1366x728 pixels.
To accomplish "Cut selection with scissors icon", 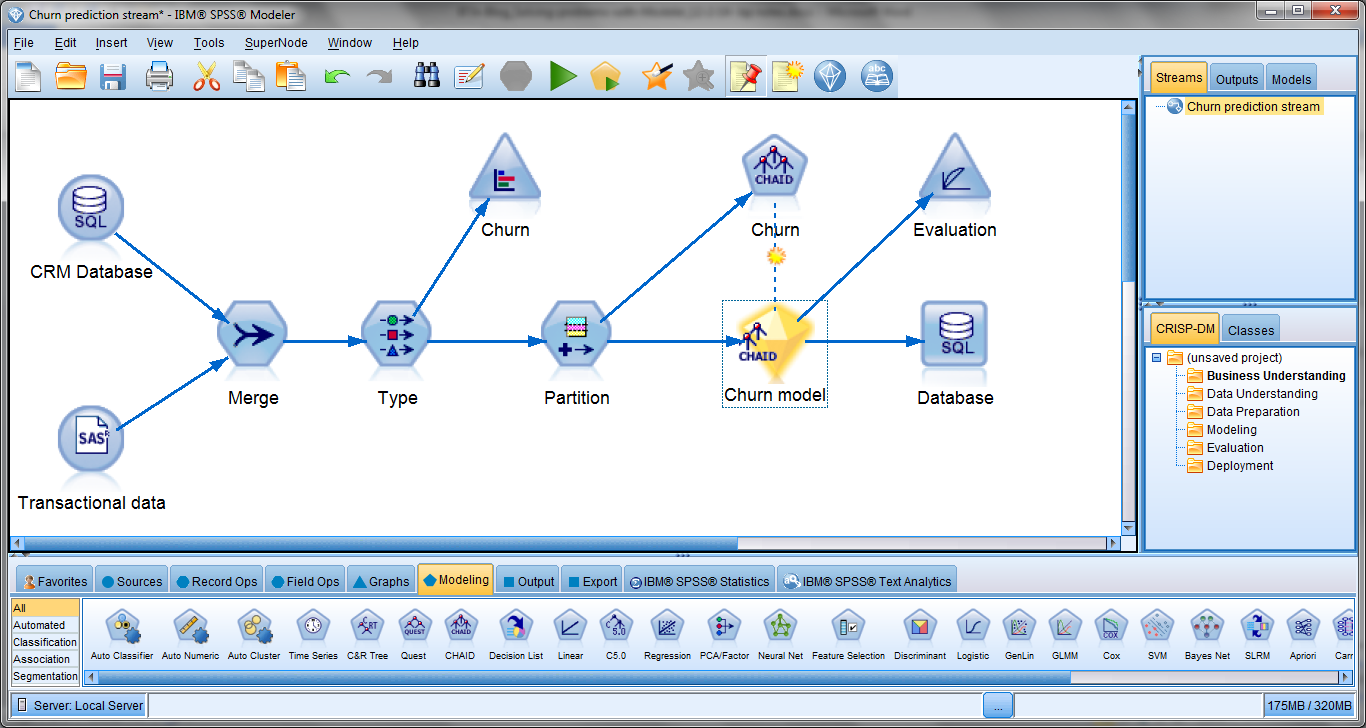I will click(206, 76).
